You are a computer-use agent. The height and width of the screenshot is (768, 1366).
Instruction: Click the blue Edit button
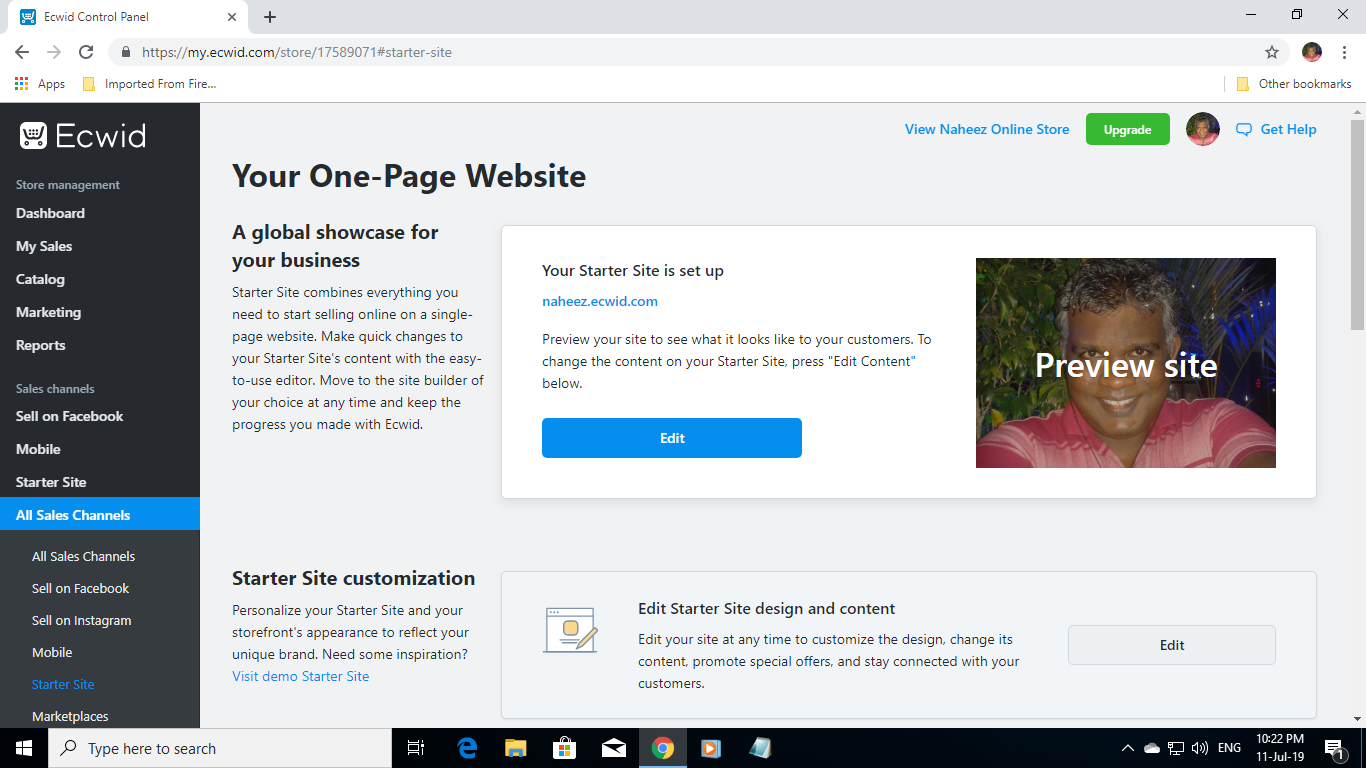point(672,438)
